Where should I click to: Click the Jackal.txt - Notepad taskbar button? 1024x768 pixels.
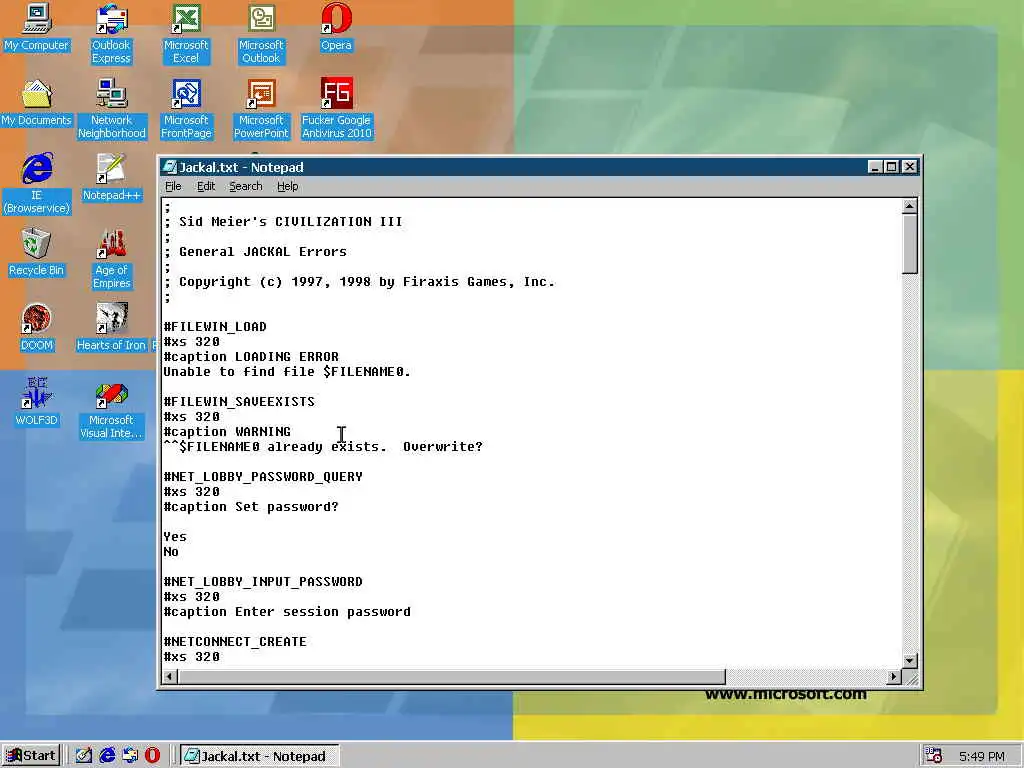point(260,756)
